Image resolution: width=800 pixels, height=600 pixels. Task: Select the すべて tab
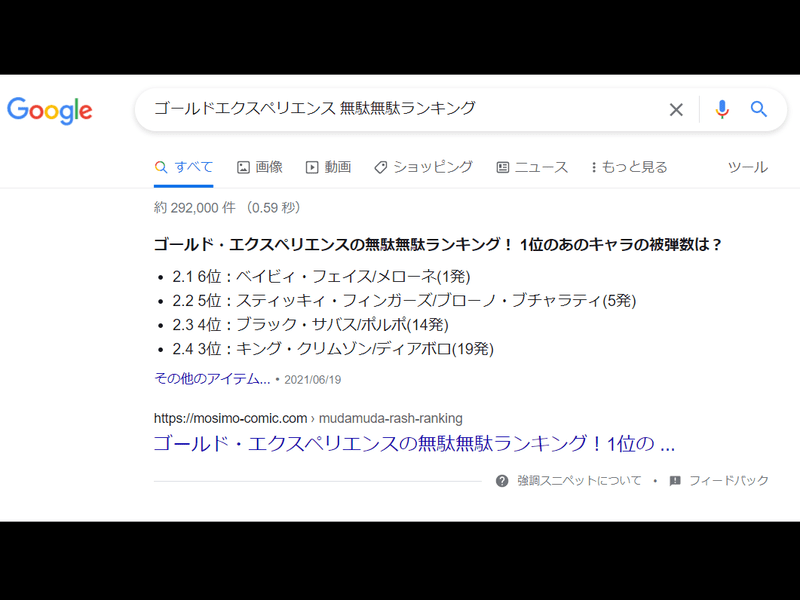184,167
